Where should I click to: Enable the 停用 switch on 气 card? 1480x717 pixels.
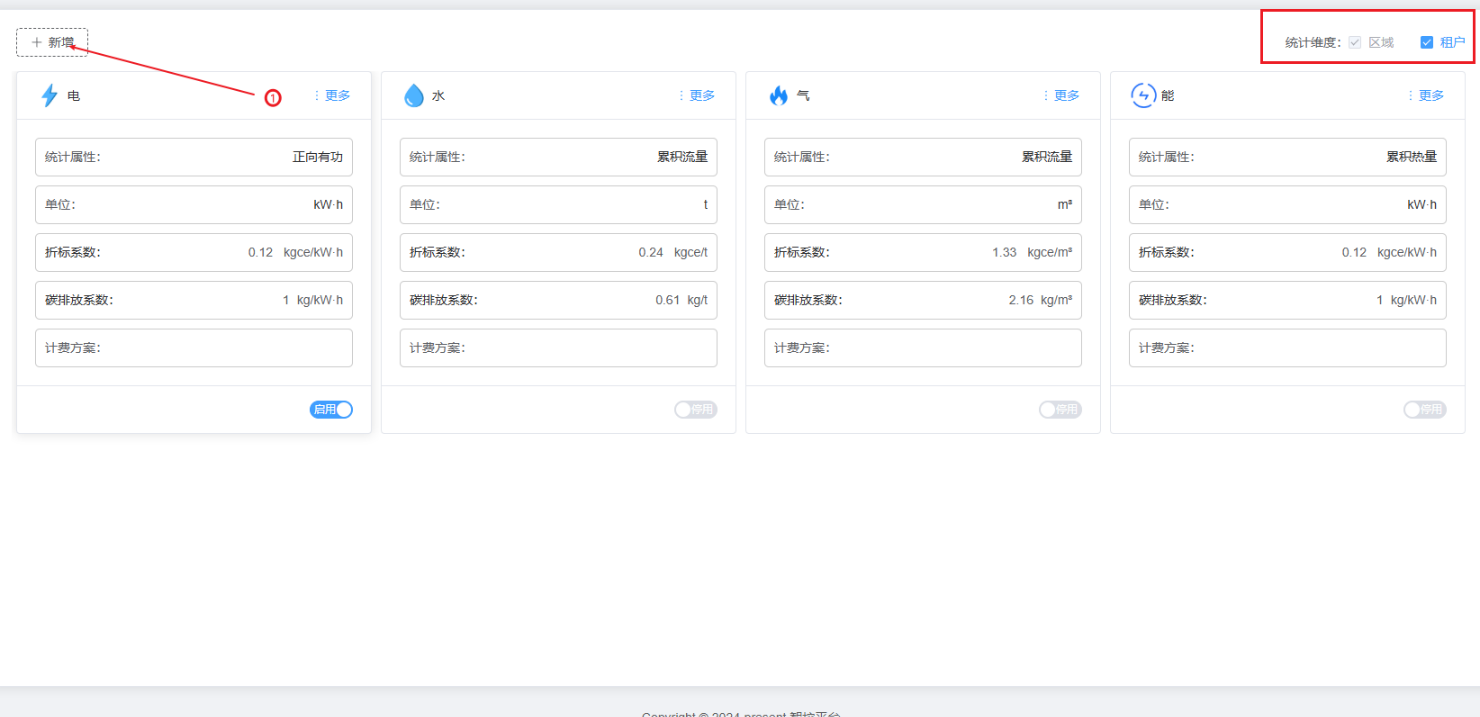click(1060, 409)
